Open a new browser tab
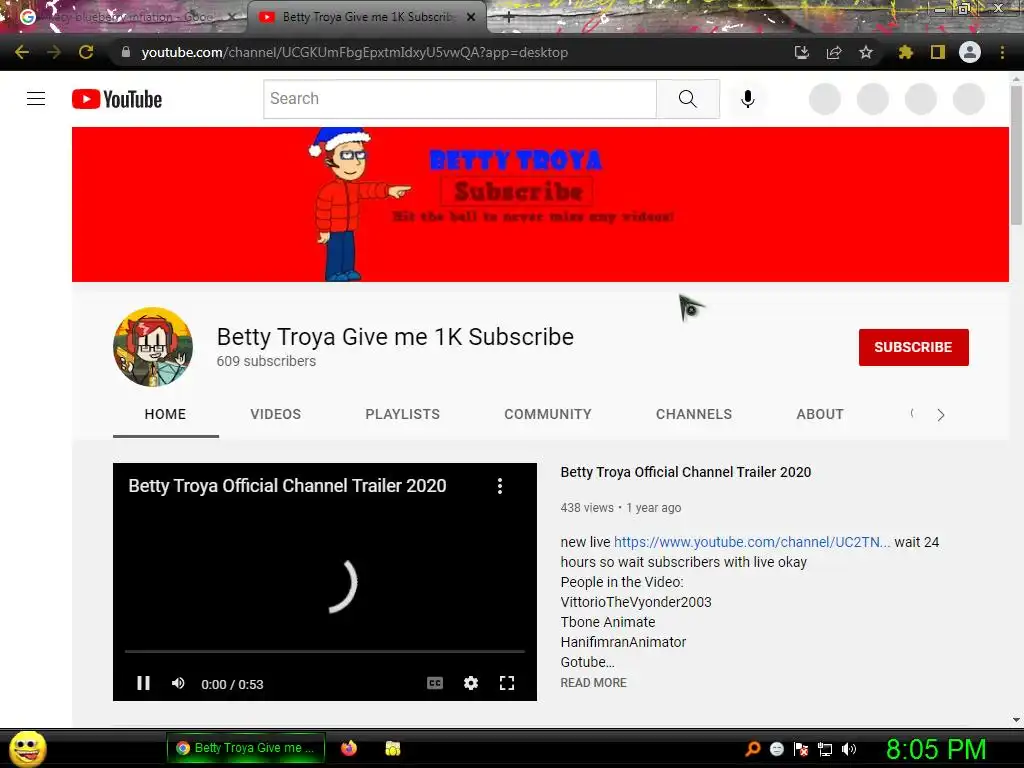Image resolution: width=1024 pixels, height=768 pixels. click(509, 18)
